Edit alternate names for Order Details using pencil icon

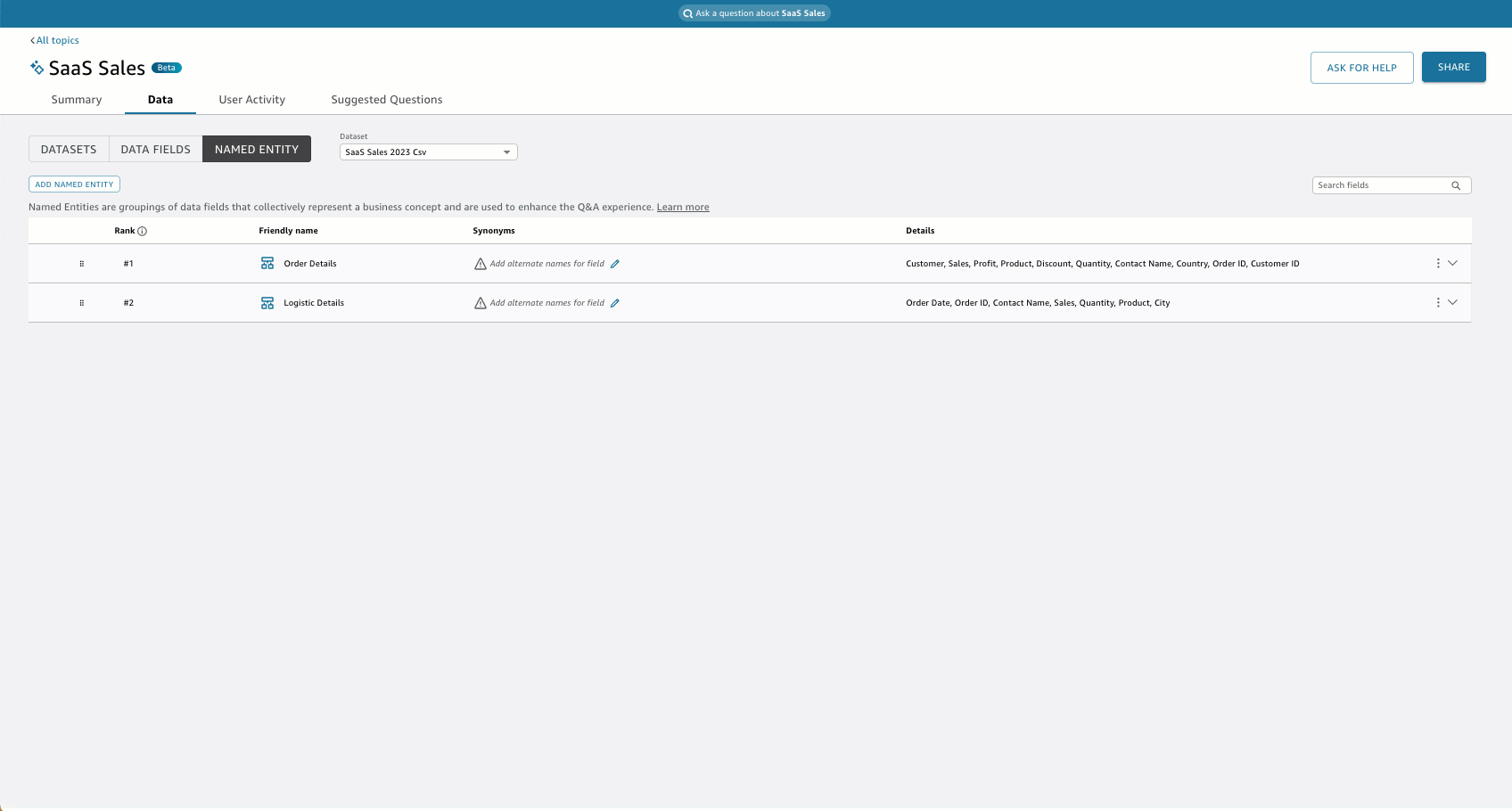616,263
